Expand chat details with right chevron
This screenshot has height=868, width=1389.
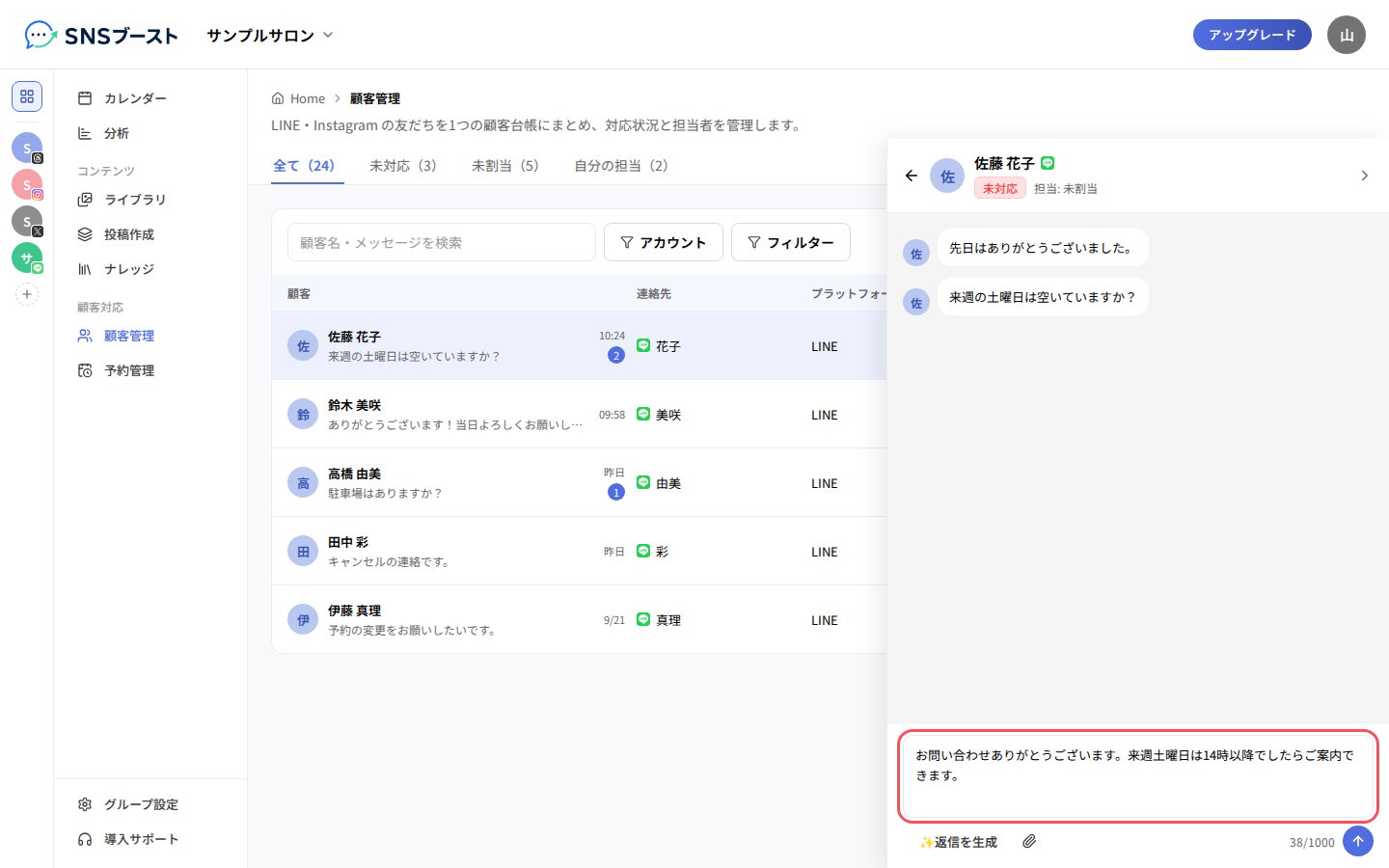point(1364,176)
